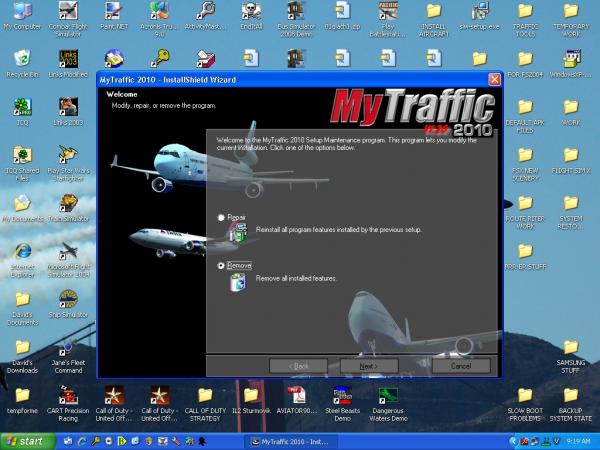Select the Acronis True Image shortcut
Image resolution: width=600 pixels, height=450 pixels.
[x=160, y=19]
